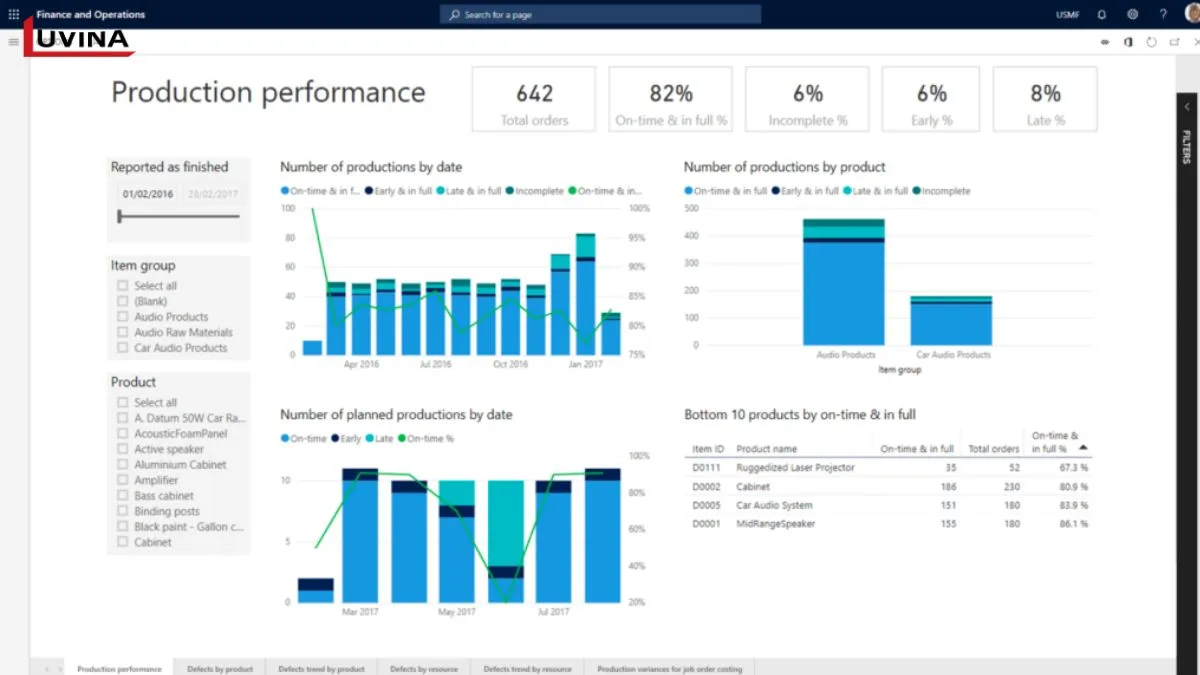Open the notifications bell
1200x675 pixels.
point(1102,15)
